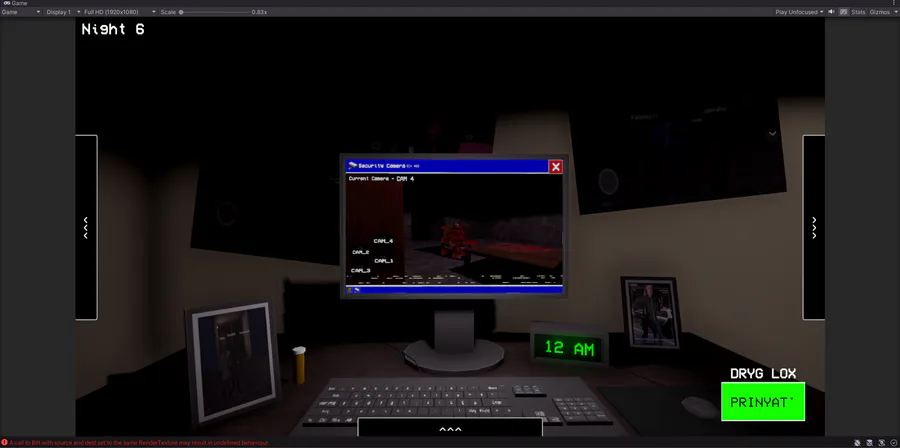Image resolution: width=900 pixels, height=448 pixels.
Task: Toggle the shortcuts icon beside Stats
Action: 843,12
